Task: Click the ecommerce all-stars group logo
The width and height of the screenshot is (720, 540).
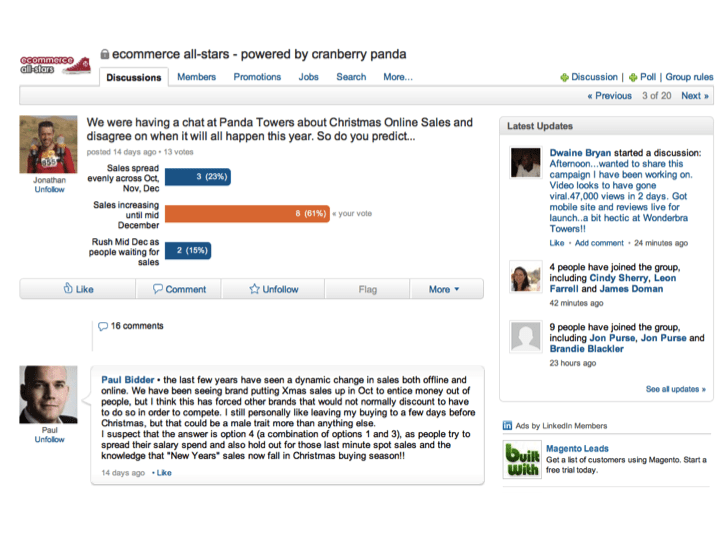Action: (55, 64)
